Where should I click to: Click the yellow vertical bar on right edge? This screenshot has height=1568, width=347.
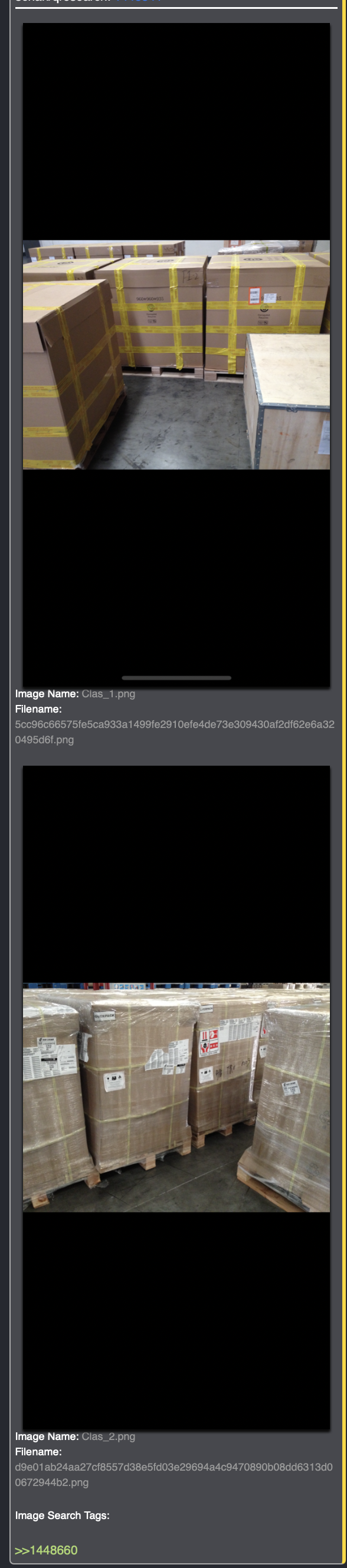click(x=345, y=784)
